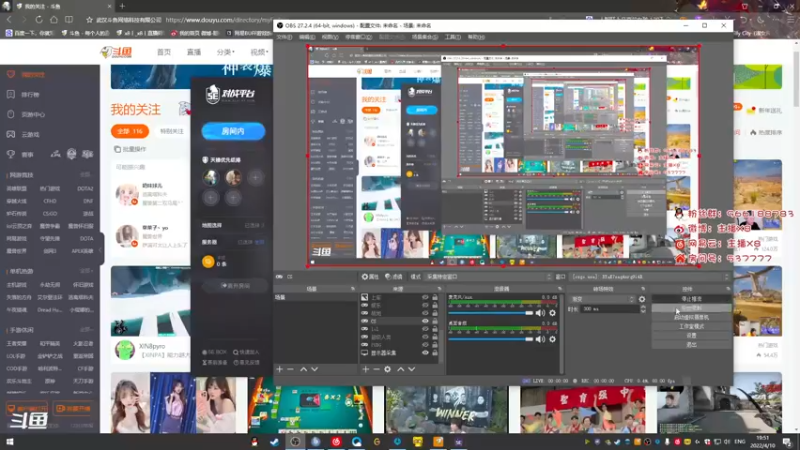Pop out the 场景 dock via header icon
Viewport: 800px width, 450px height.
[x=353, y=289]
